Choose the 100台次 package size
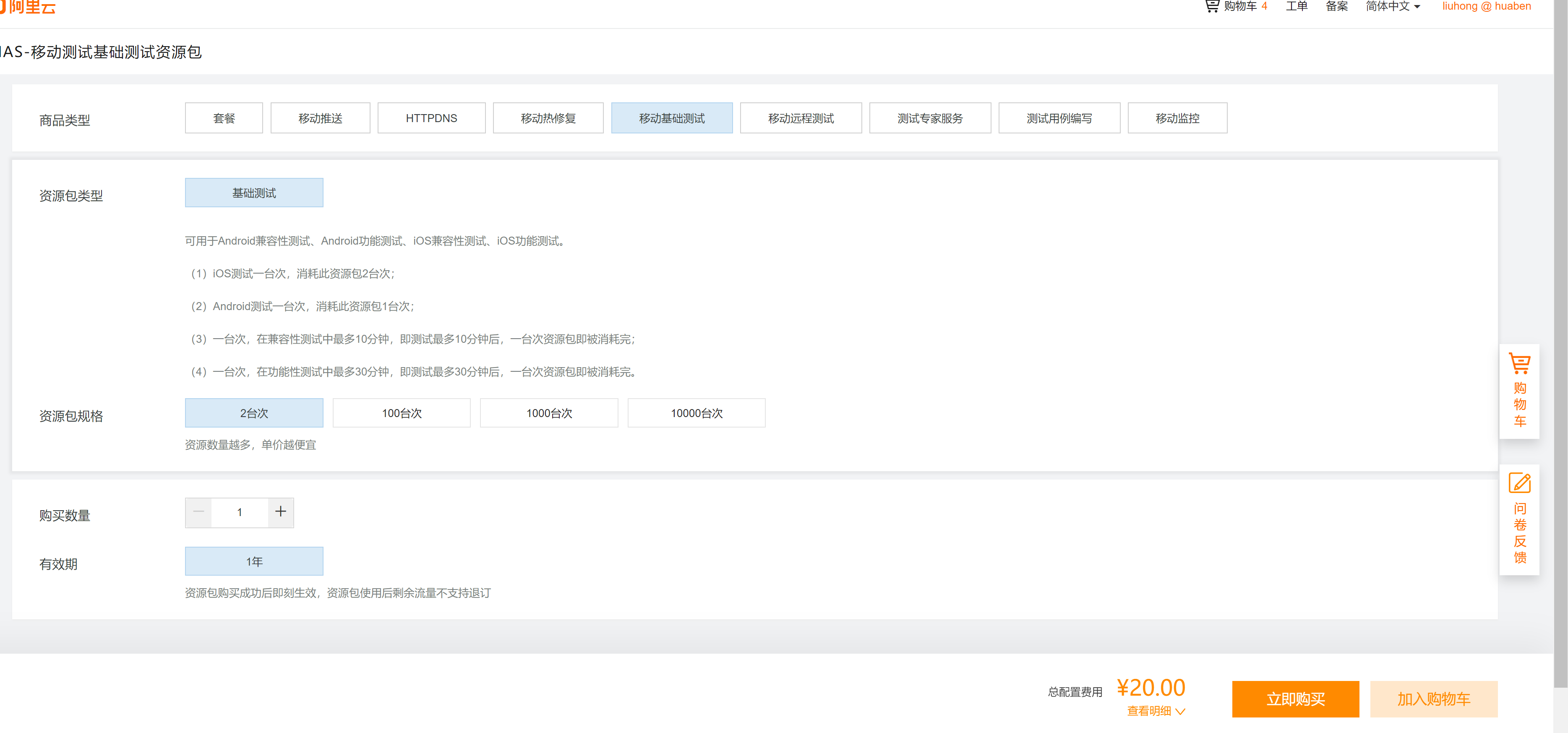 pyautogui.click(x=402, y=413)
